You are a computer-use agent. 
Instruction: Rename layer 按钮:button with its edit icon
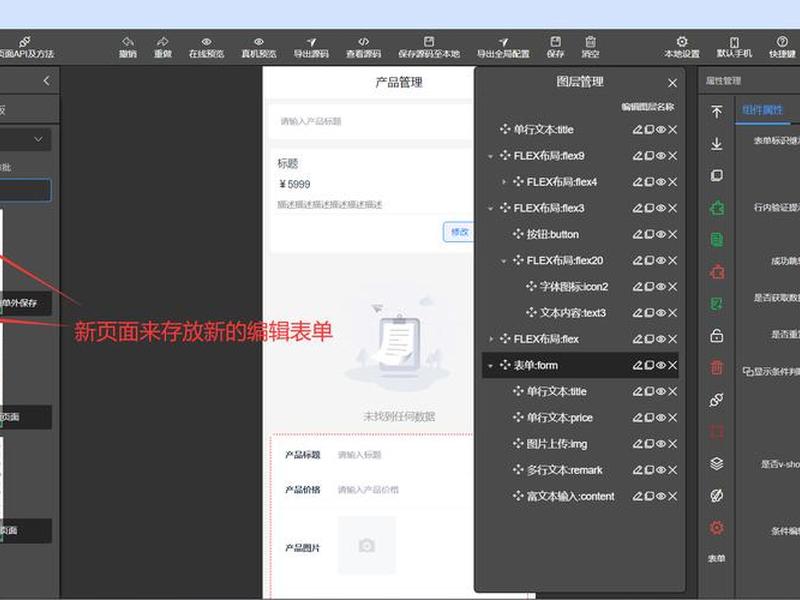[637, 234]
